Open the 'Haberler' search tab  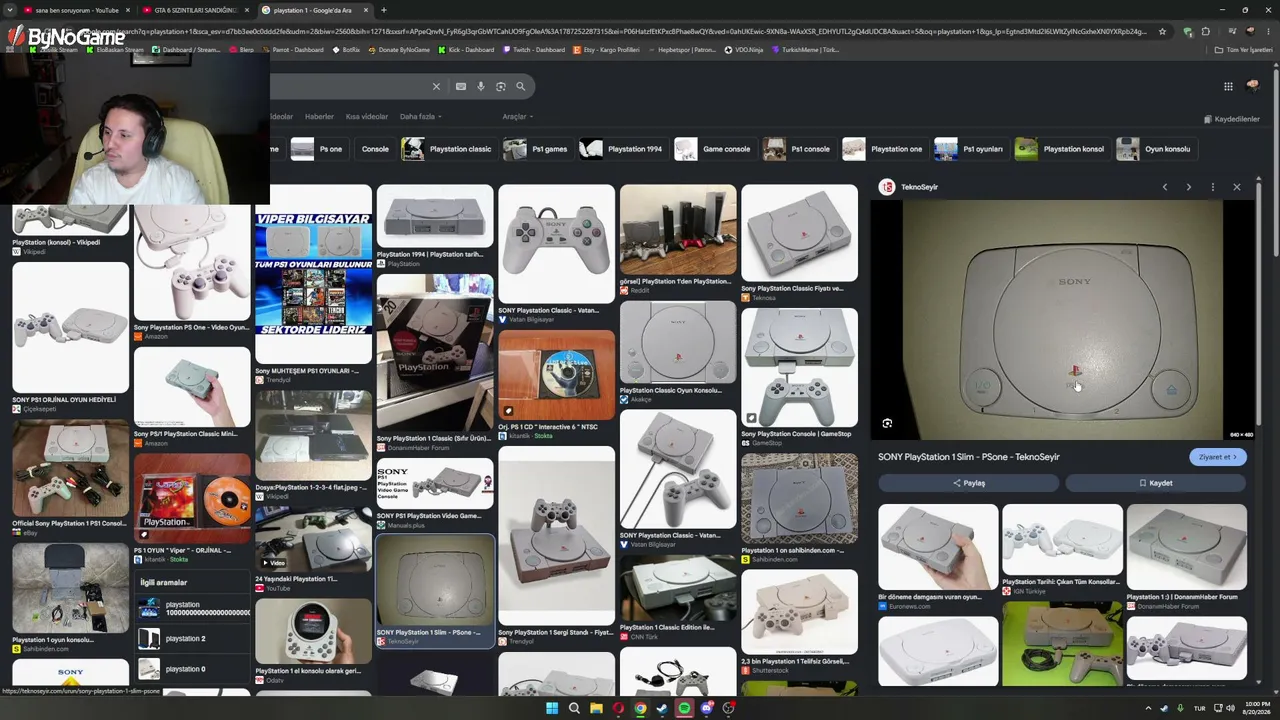coord(319,117)
